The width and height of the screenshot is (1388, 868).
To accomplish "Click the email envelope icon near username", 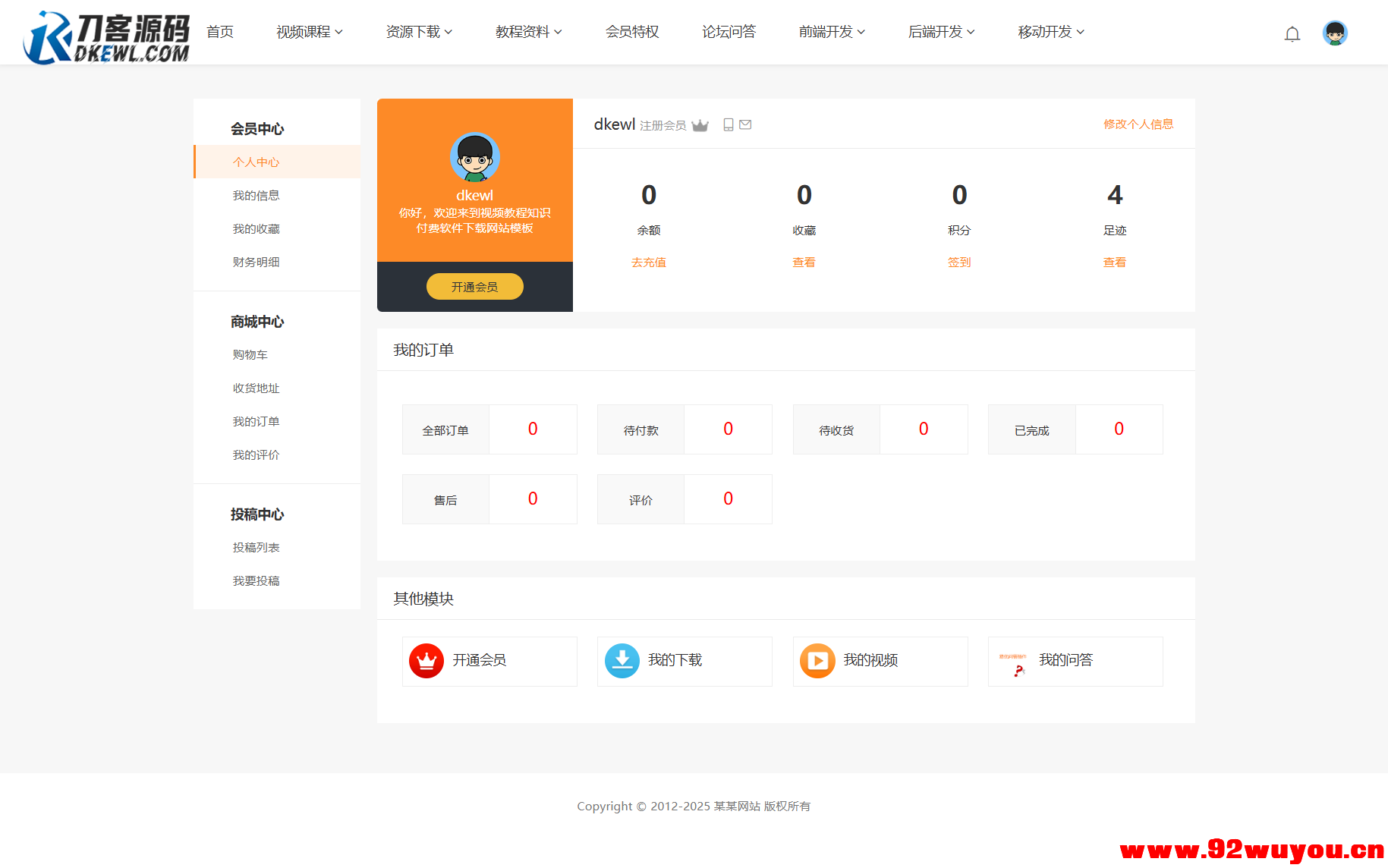I will [x=745, y=124].
